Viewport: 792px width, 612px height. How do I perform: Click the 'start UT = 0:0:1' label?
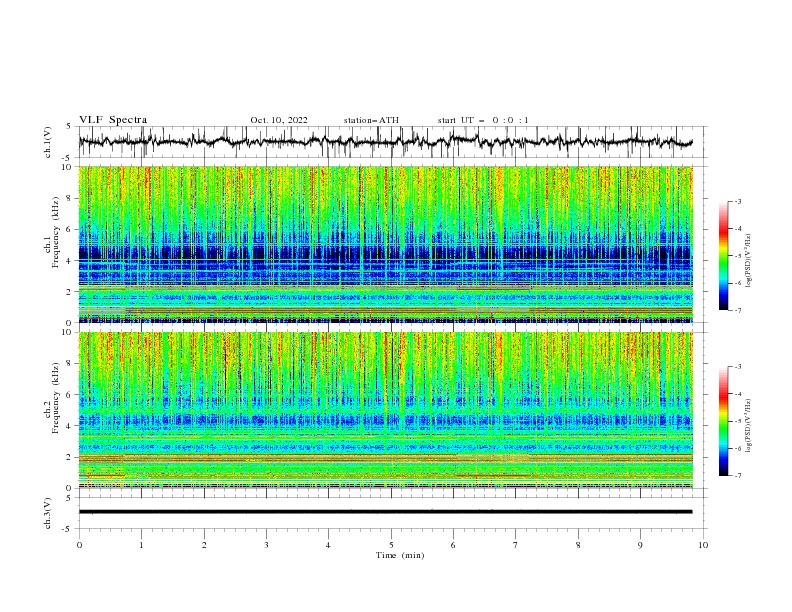pos(483,120)
